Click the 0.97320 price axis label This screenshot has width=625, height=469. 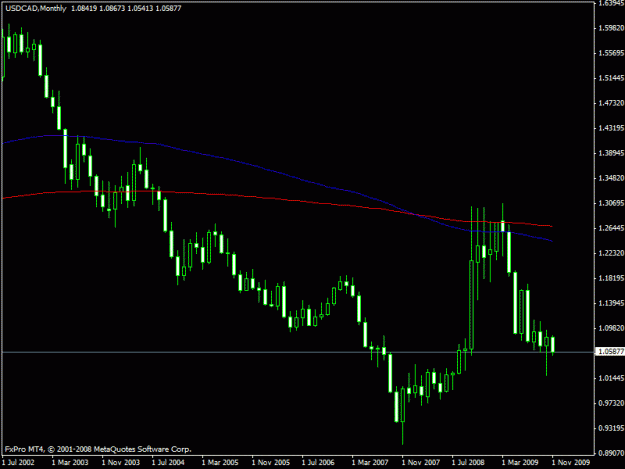[x=611, y=403]
